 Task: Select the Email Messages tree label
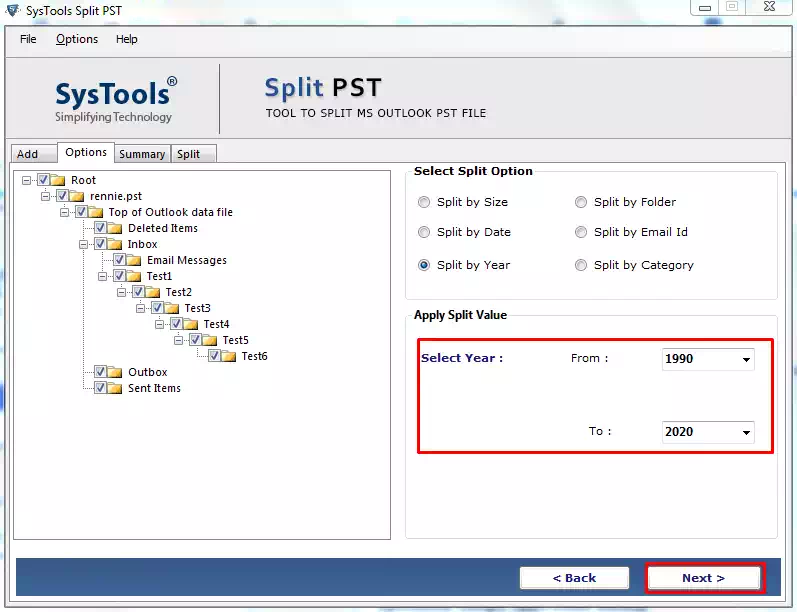pos(187,260)
